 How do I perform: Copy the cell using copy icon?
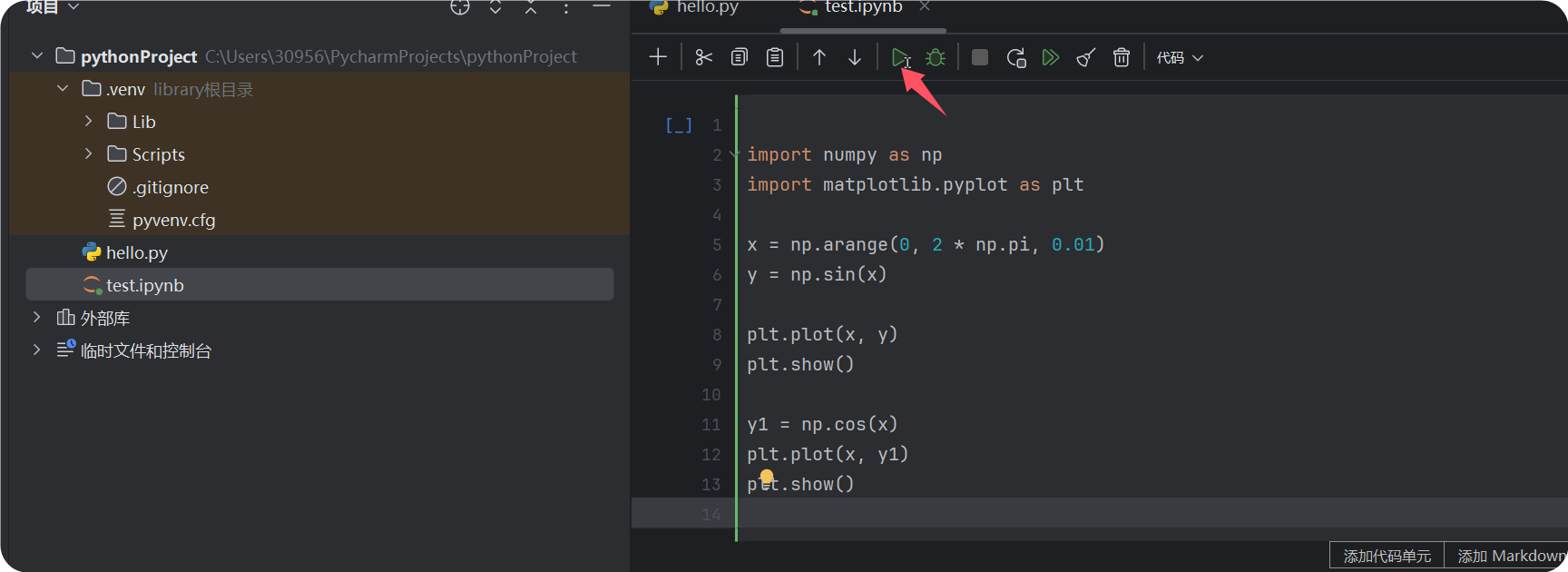click(x=740, y=57)
